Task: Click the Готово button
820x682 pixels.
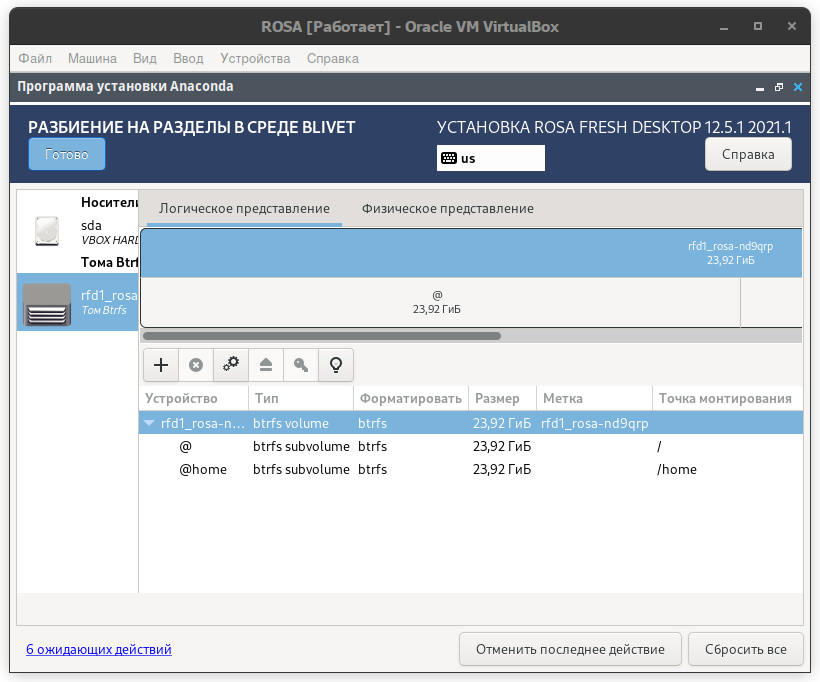Action: click(x=67, y=154)
